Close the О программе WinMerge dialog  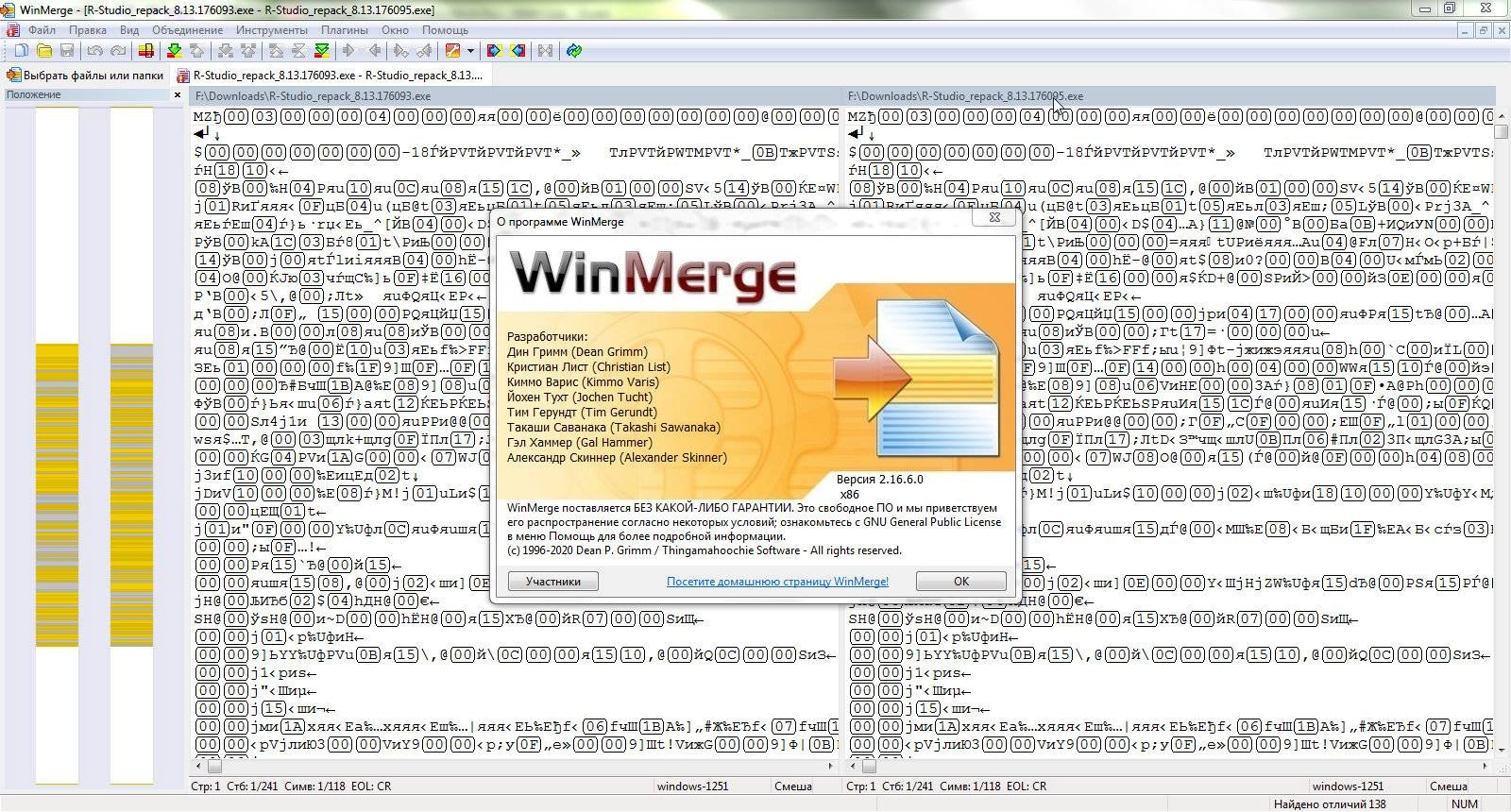coord(994,217)
